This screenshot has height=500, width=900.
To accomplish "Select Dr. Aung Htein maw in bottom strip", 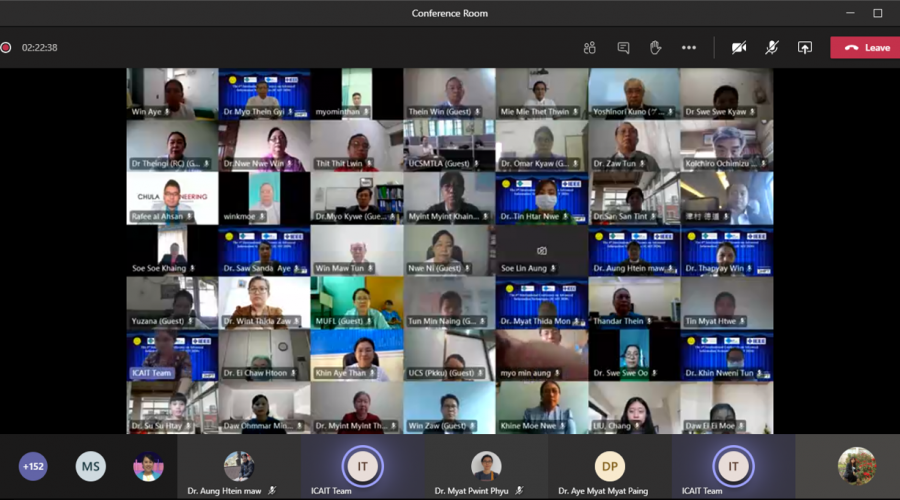I will coord(238,467).
